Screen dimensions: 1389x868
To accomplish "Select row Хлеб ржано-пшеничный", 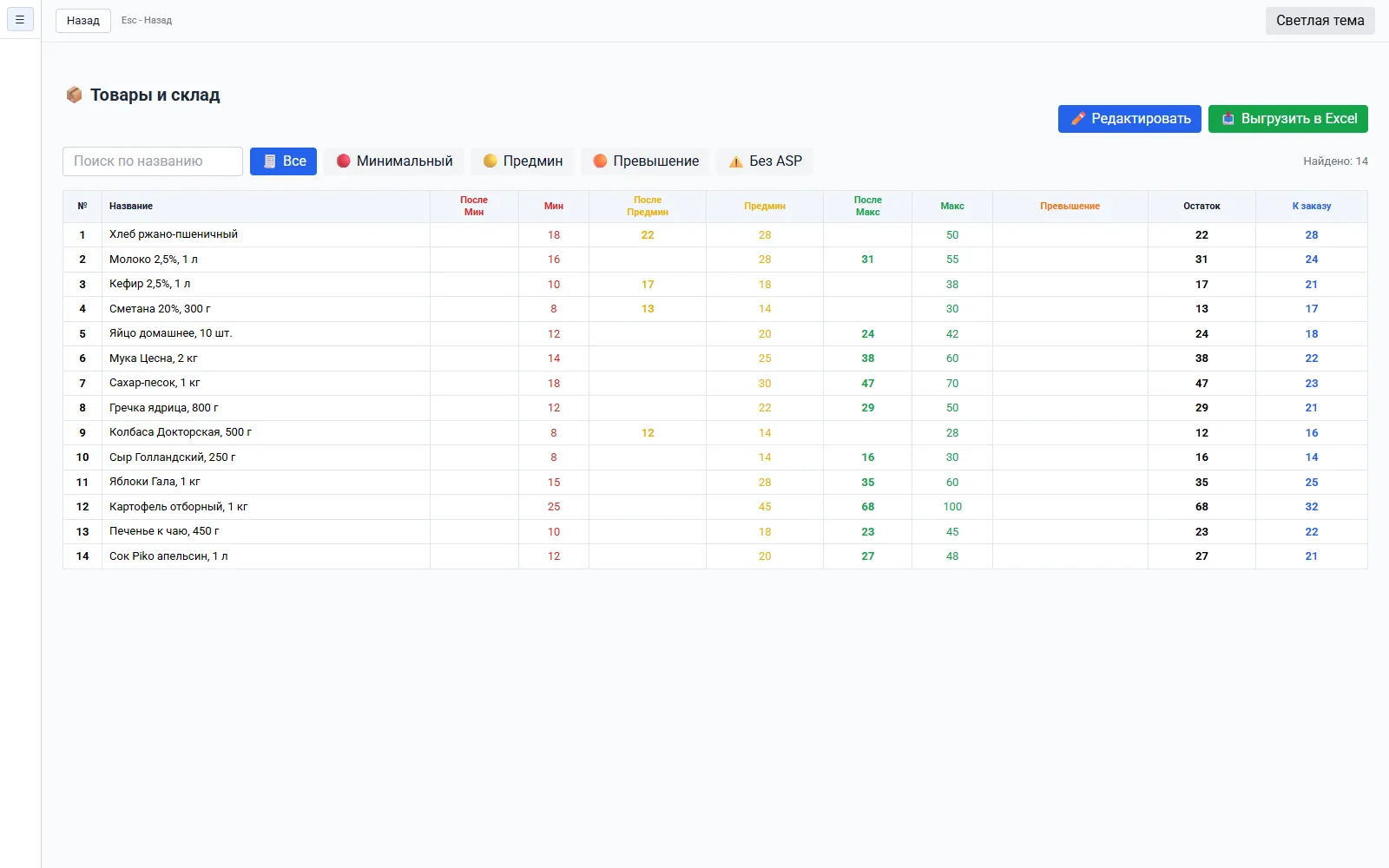I will pyautogui.click(x=715, y=235).
